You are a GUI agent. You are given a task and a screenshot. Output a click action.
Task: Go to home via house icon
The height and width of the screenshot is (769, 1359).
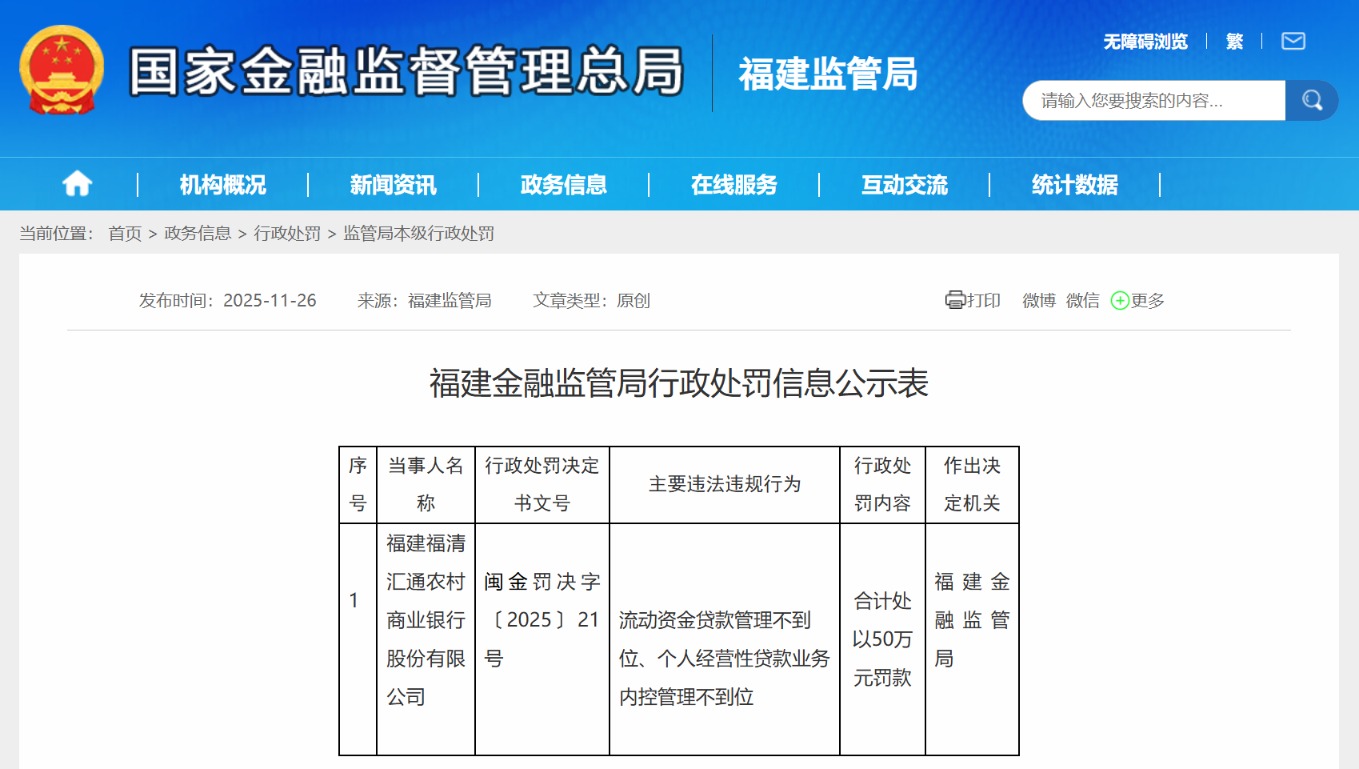point(77,184)
